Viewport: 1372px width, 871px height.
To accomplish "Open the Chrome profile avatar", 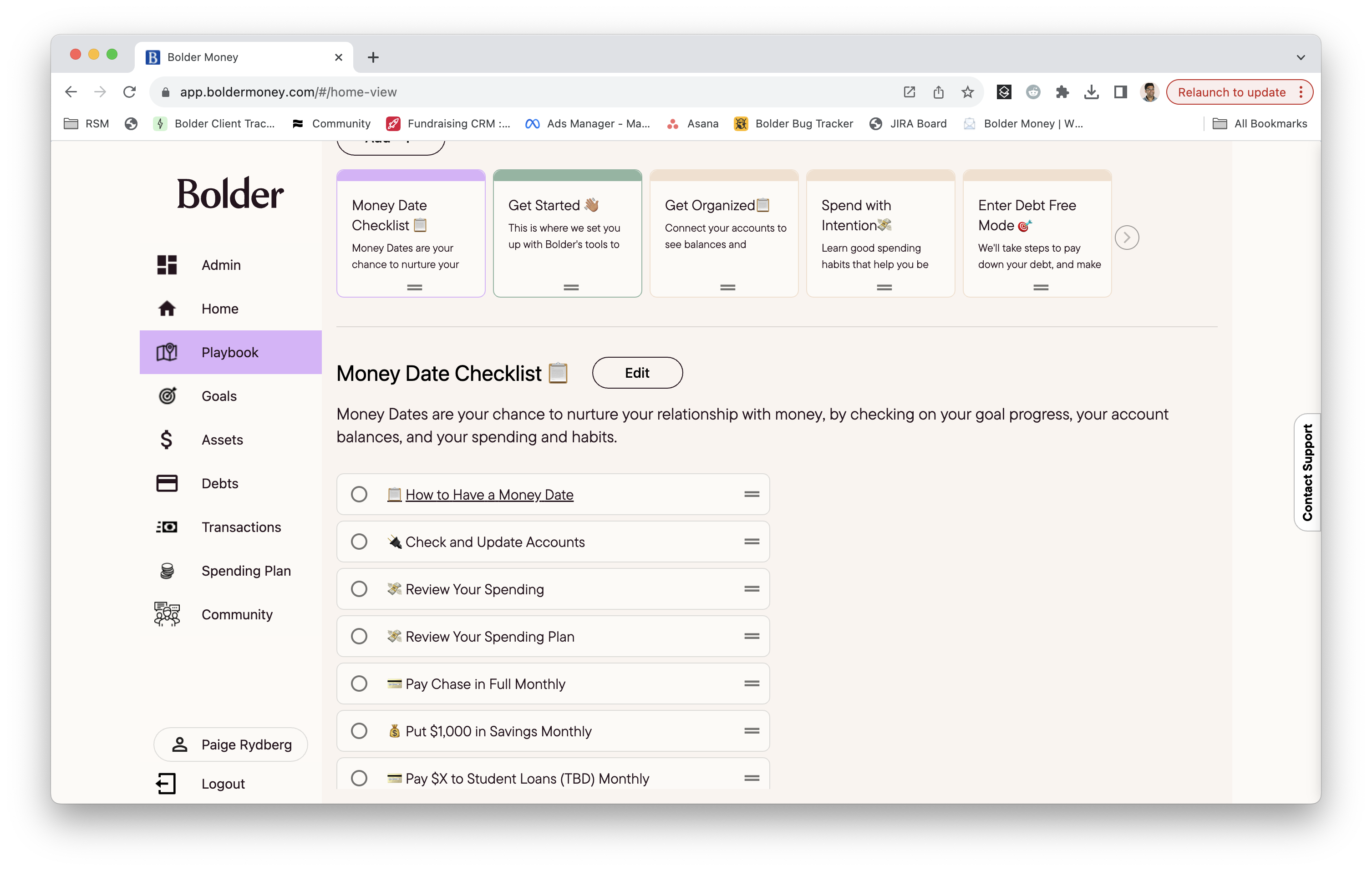I will click(1149, 92).
